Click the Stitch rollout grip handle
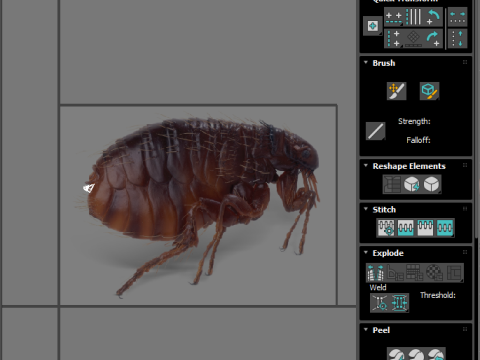 (x=465, y=209)
